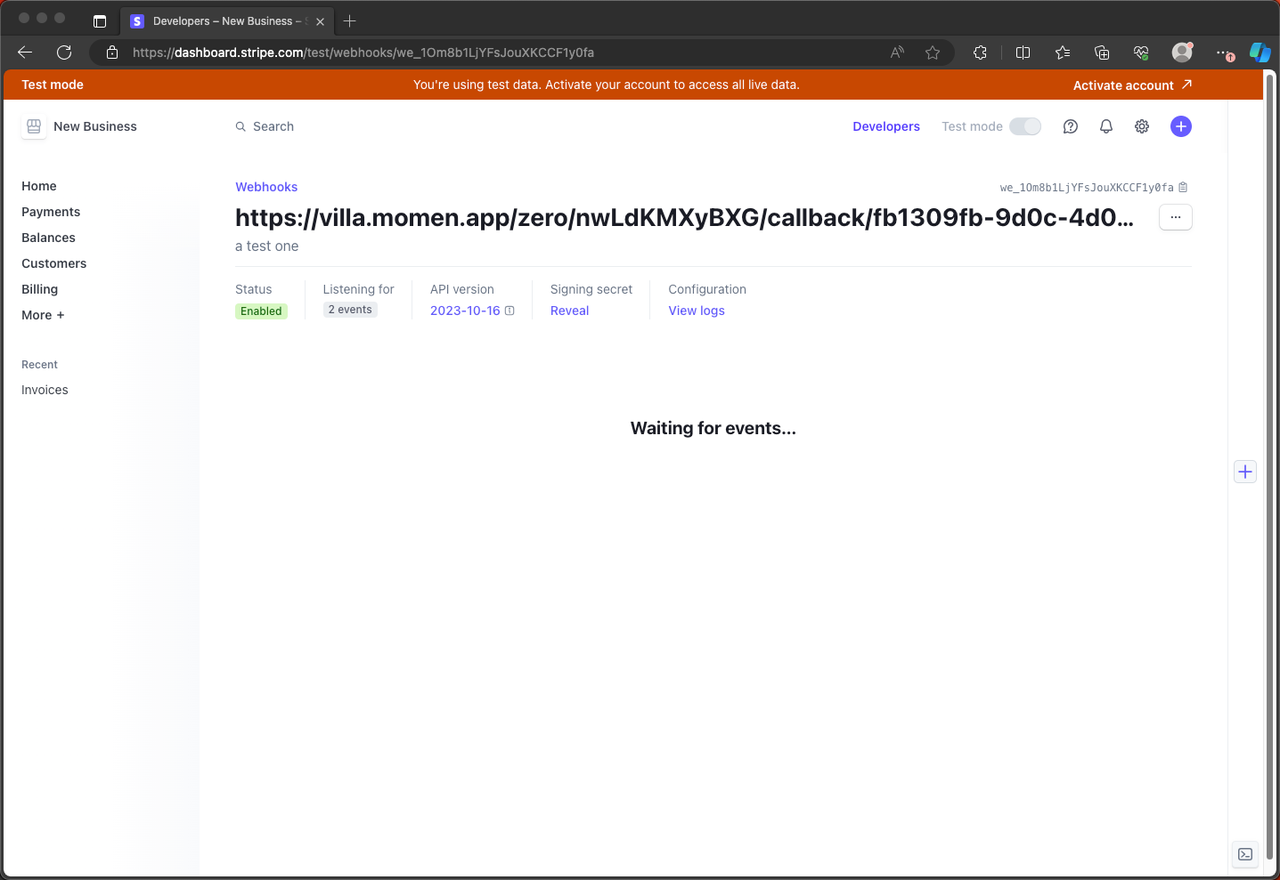The image size is (1280, 880).
Task: Open recent Invoices in the sidebar
Action: [x=45, y=390]
